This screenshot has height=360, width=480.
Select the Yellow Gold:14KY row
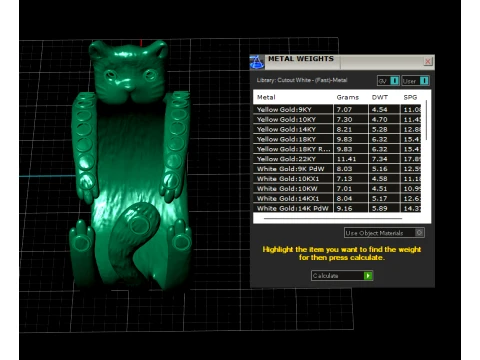pos(337,129)
